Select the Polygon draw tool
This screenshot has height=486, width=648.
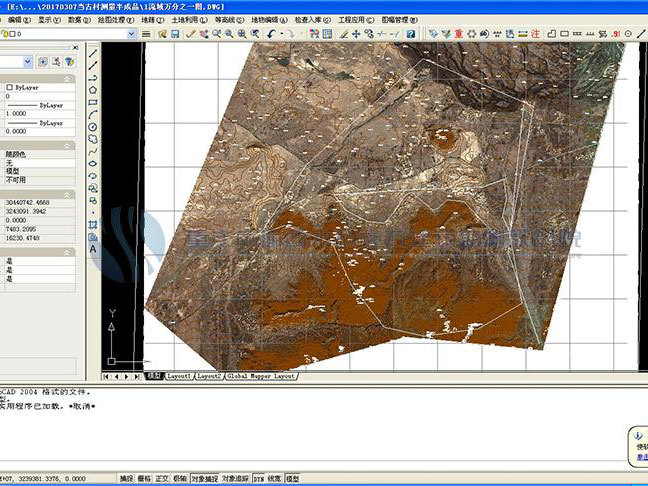93,90
